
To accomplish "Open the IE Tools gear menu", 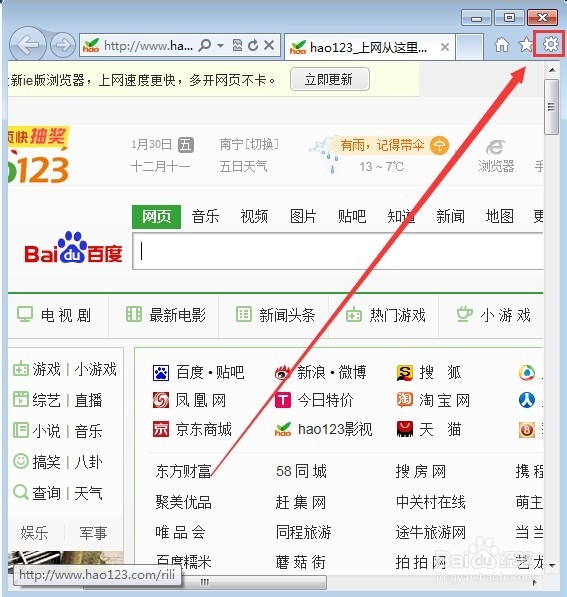I will point(550,45).
